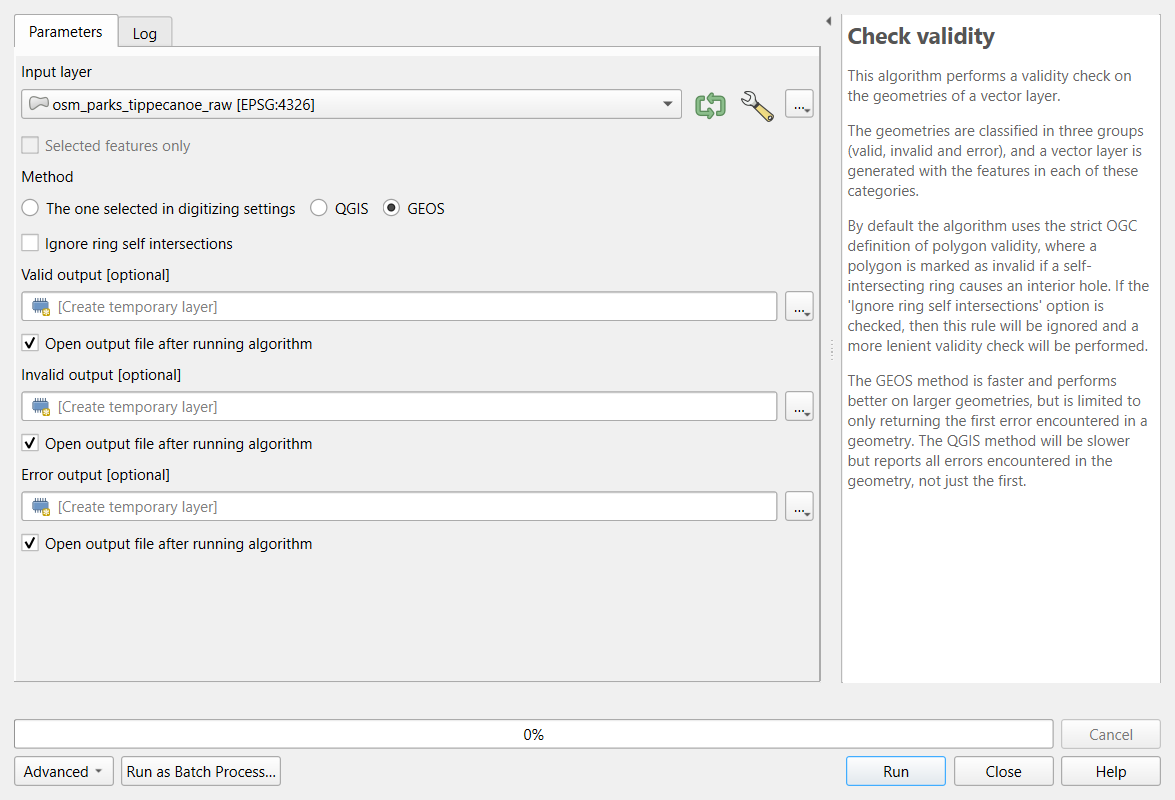The image size is (1175, 800).
Task: Uncheck open output file under Valid output
Action: tap(30, 343)
